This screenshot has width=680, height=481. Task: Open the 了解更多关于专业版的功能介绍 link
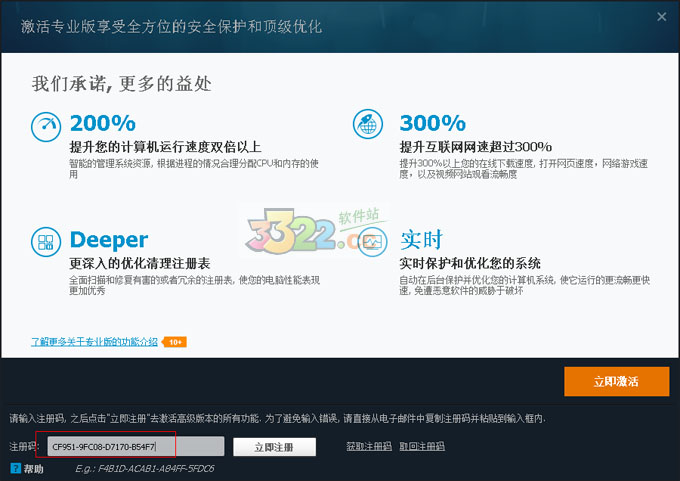pyautogui.click(x=94, y=342)
